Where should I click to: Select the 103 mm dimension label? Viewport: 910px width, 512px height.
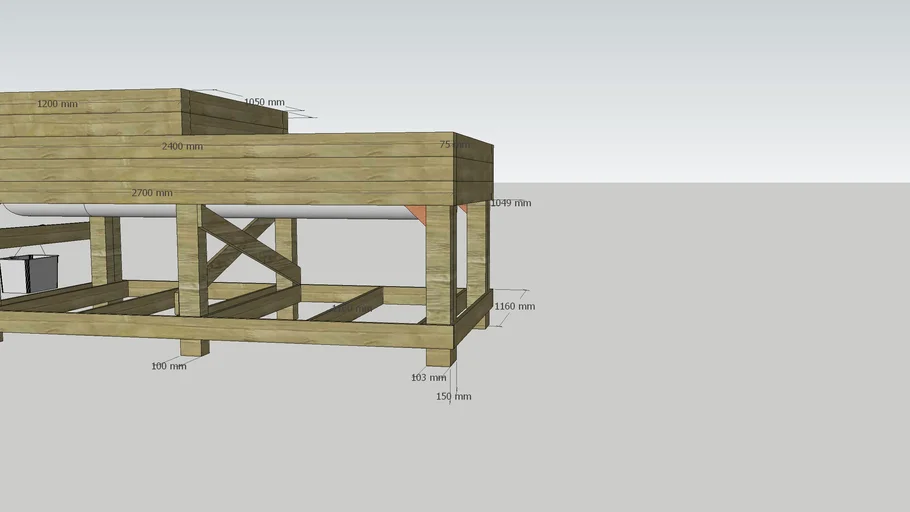click(428, 378)
